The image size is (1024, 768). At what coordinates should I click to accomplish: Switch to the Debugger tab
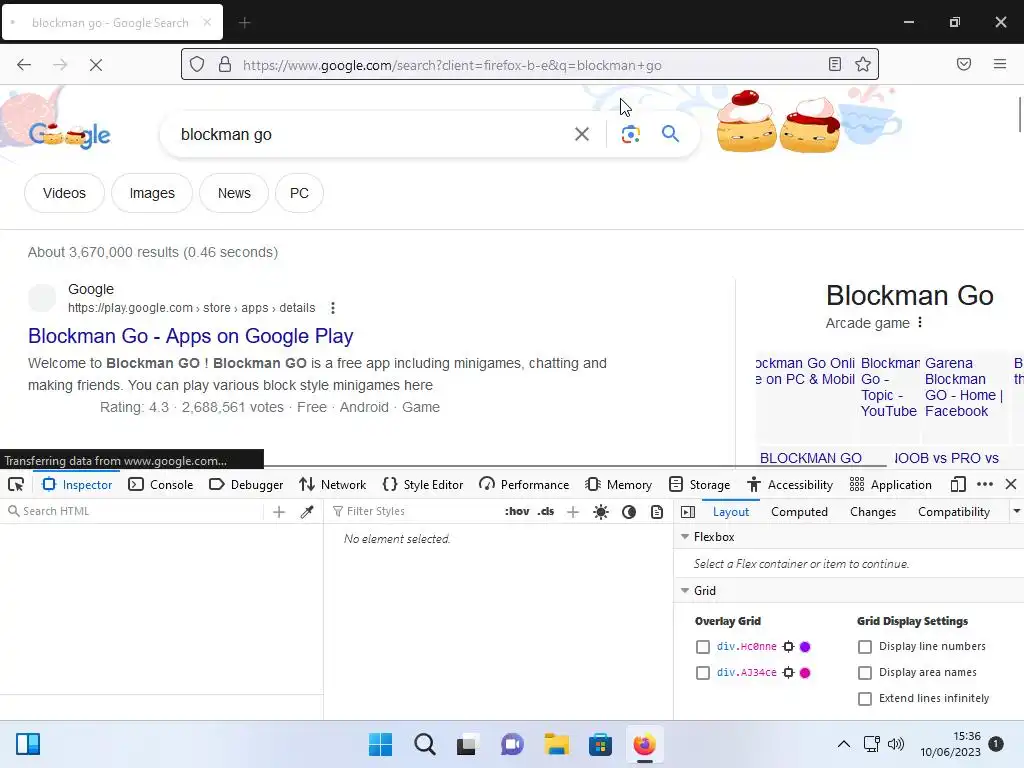(x=246, y=485)
